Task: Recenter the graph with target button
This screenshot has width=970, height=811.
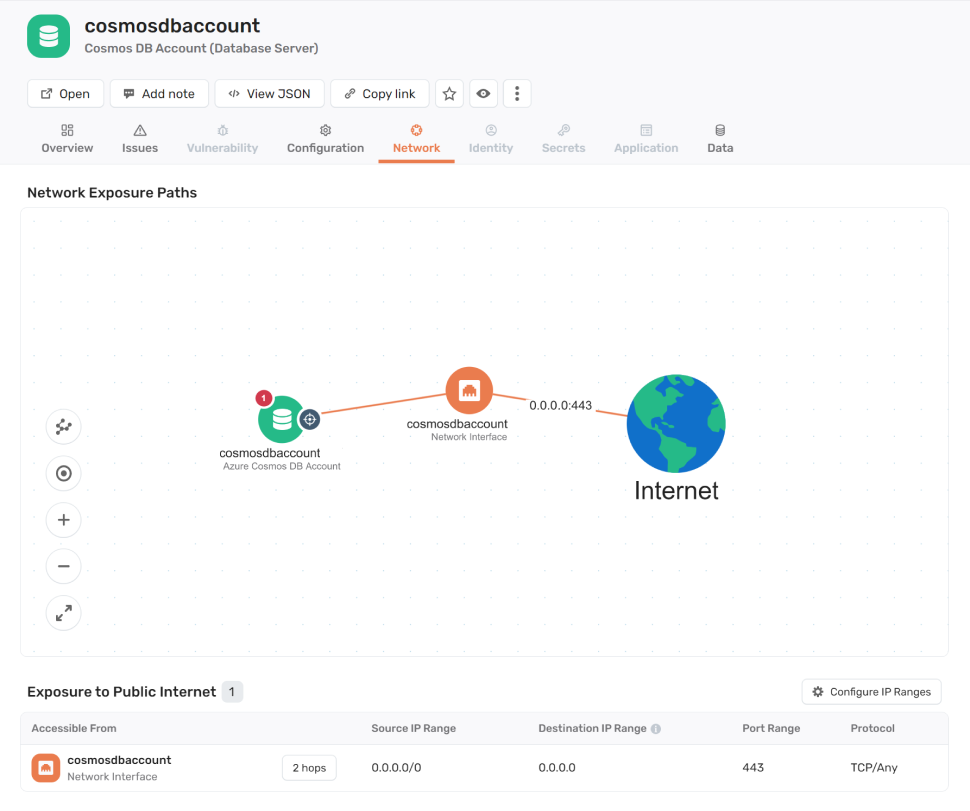Action: click(64, 473)
